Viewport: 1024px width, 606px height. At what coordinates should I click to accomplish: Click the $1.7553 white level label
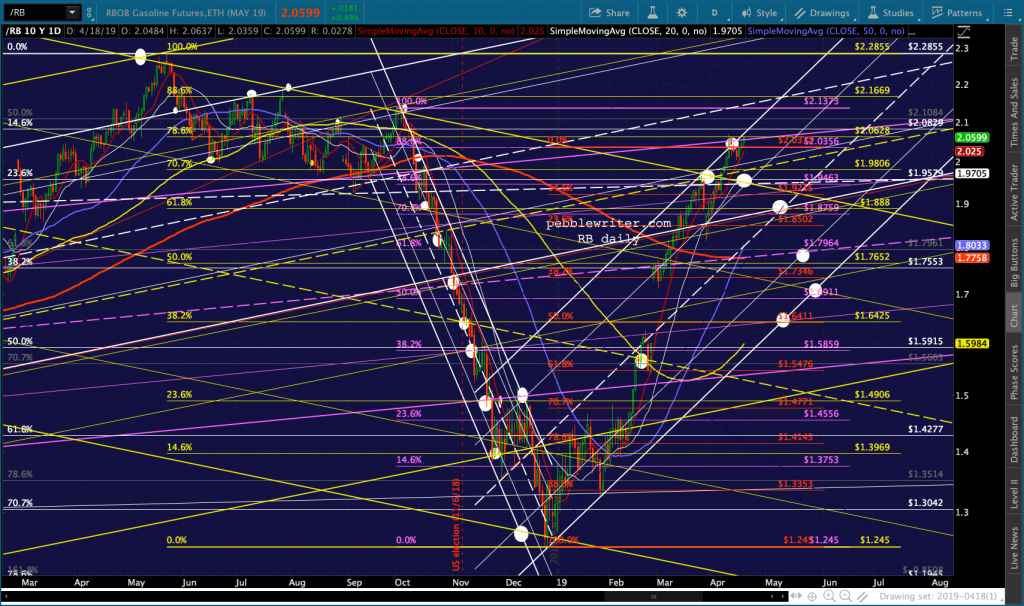tap(925, 261)
